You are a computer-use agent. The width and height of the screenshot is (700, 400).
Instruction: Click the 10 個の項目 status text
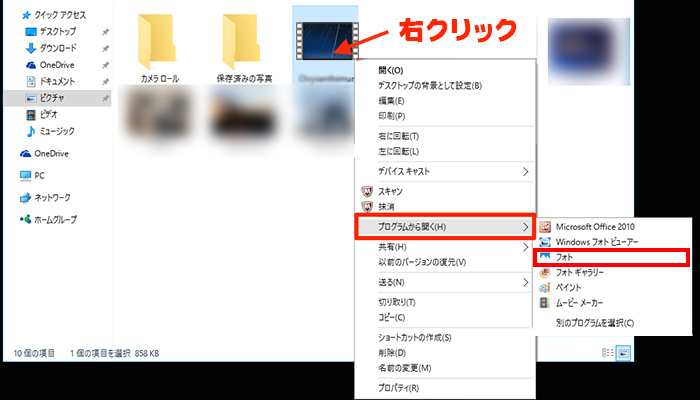coord(34,354)
